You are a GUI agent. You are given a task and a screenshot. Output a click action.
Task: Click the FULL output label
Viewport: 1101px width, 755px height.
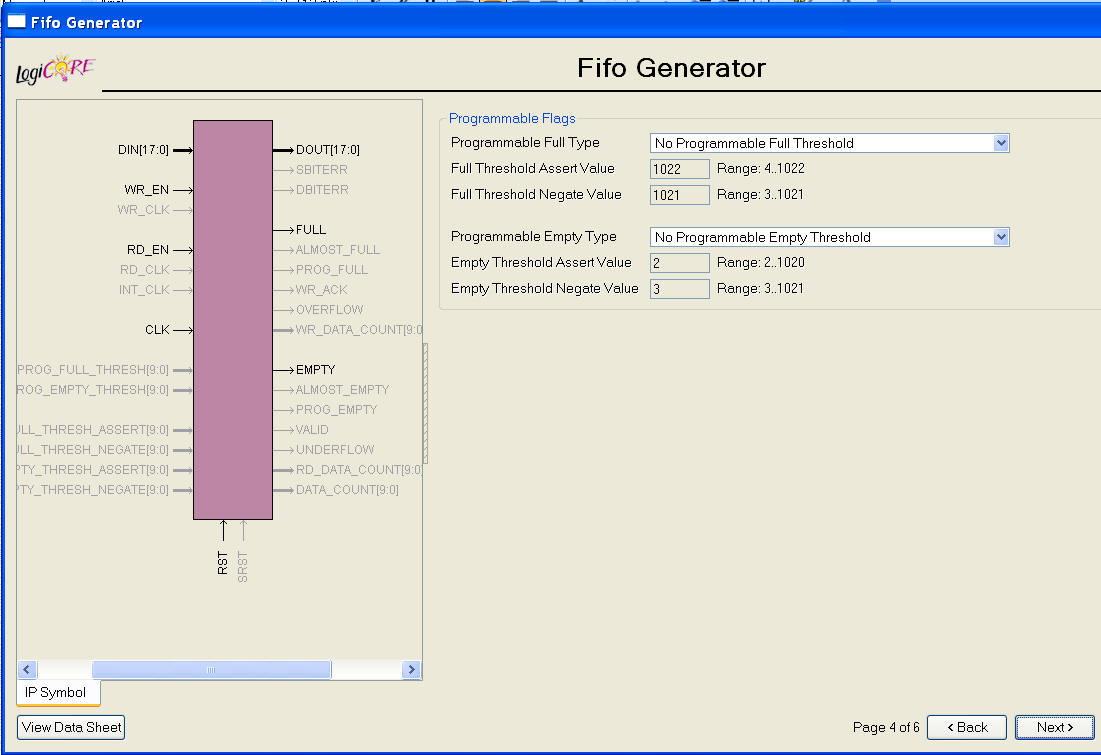click(310, 230)
